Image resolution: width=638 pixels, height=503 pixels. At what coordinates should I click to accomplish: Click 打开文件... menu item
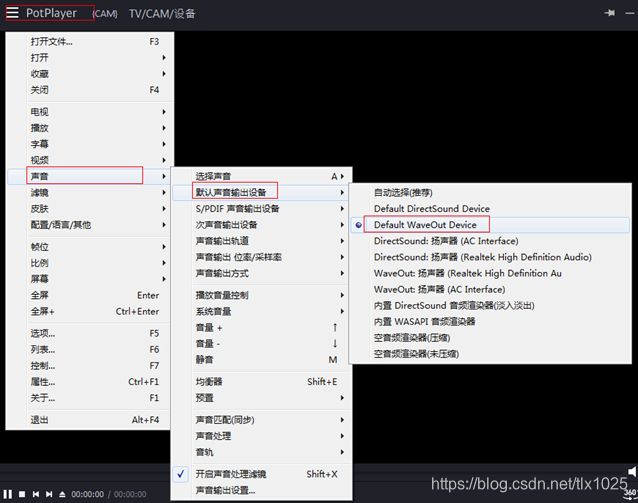88,42
